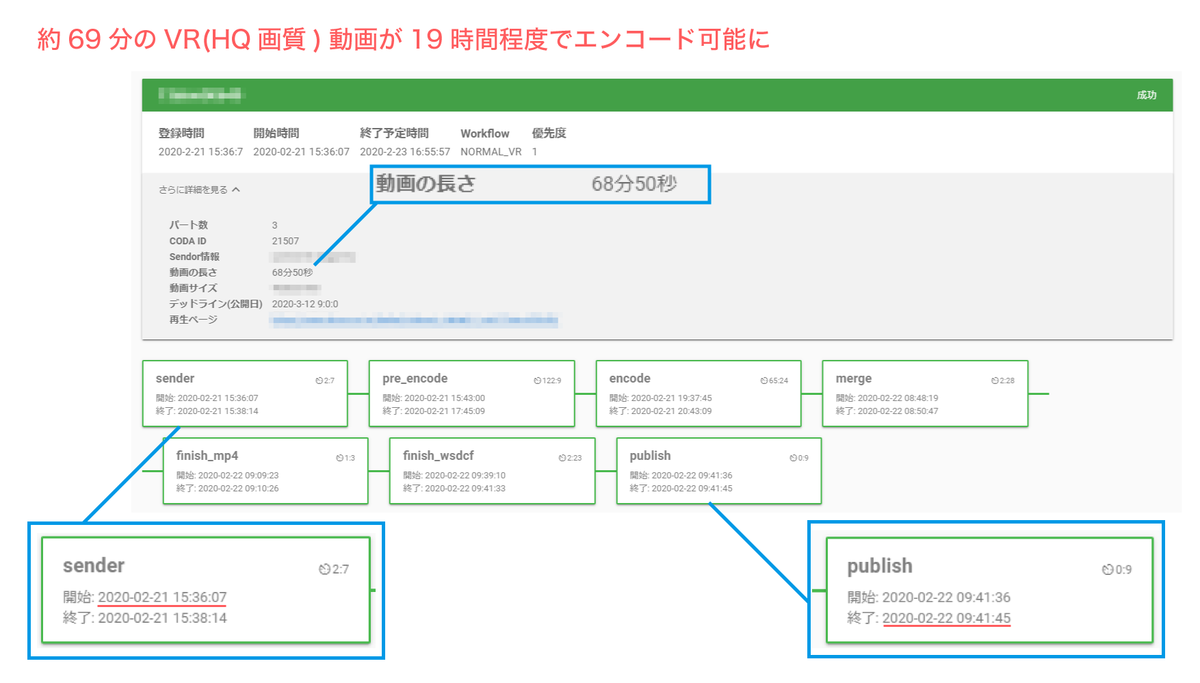Click finish_wsdcf end time 2020-02-22 09:41:33
Screen dimensions: 1200x683
[464, 488]
